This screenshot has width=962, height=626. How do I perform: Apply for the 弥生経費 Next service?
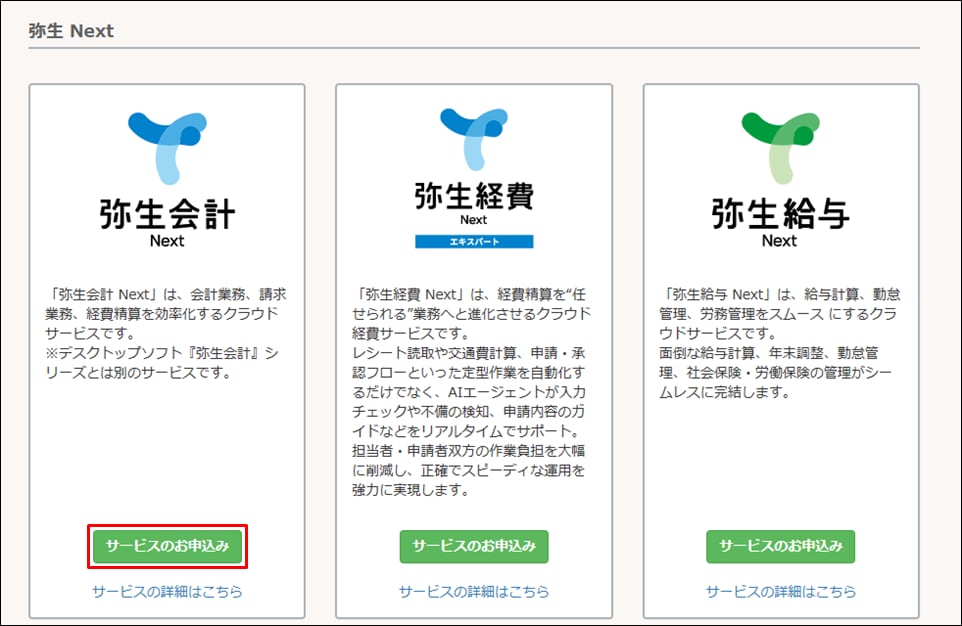[x=474, y=546]
